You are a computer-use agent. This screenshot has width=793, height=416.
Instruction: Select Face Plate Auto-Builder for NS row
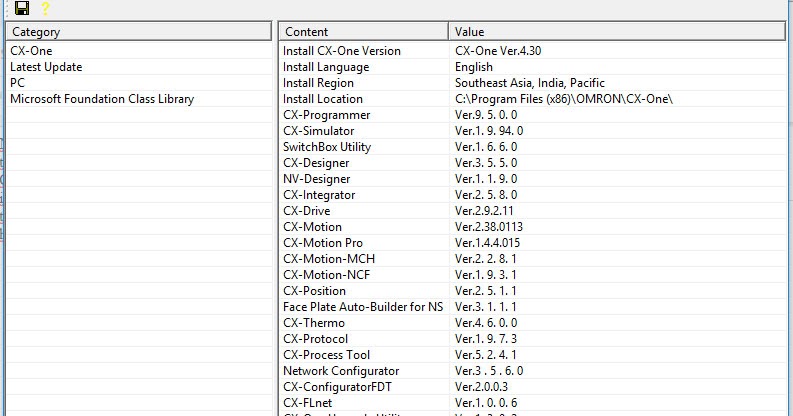533,307
